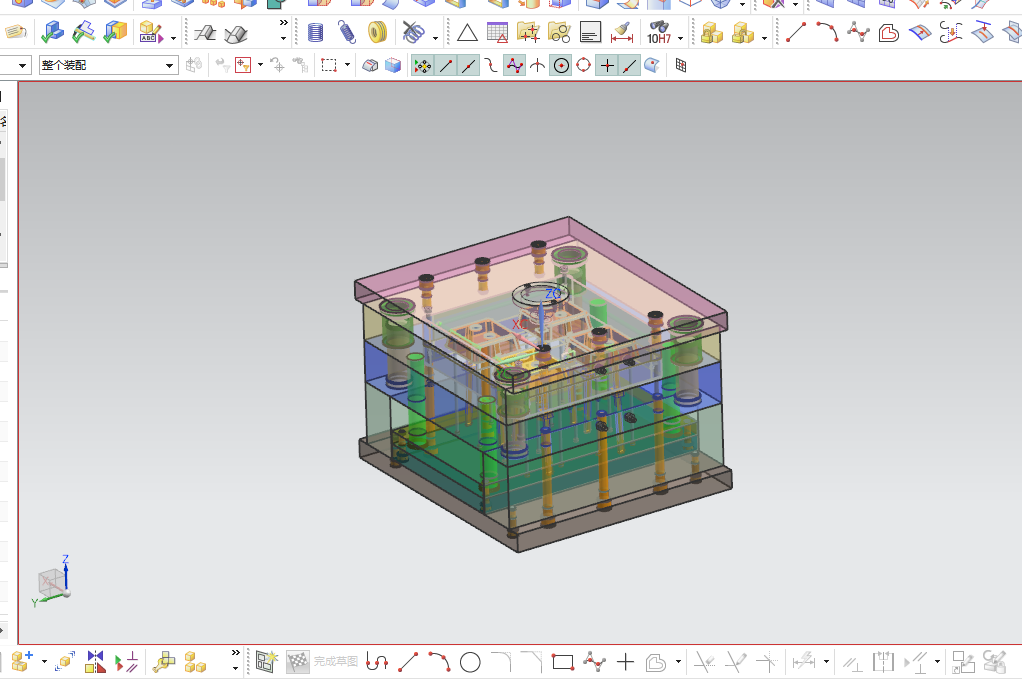The width and height of the screenshot is (1022, 679).
Task: Click the ZC axis label on model
Action: tap(553, 294)
